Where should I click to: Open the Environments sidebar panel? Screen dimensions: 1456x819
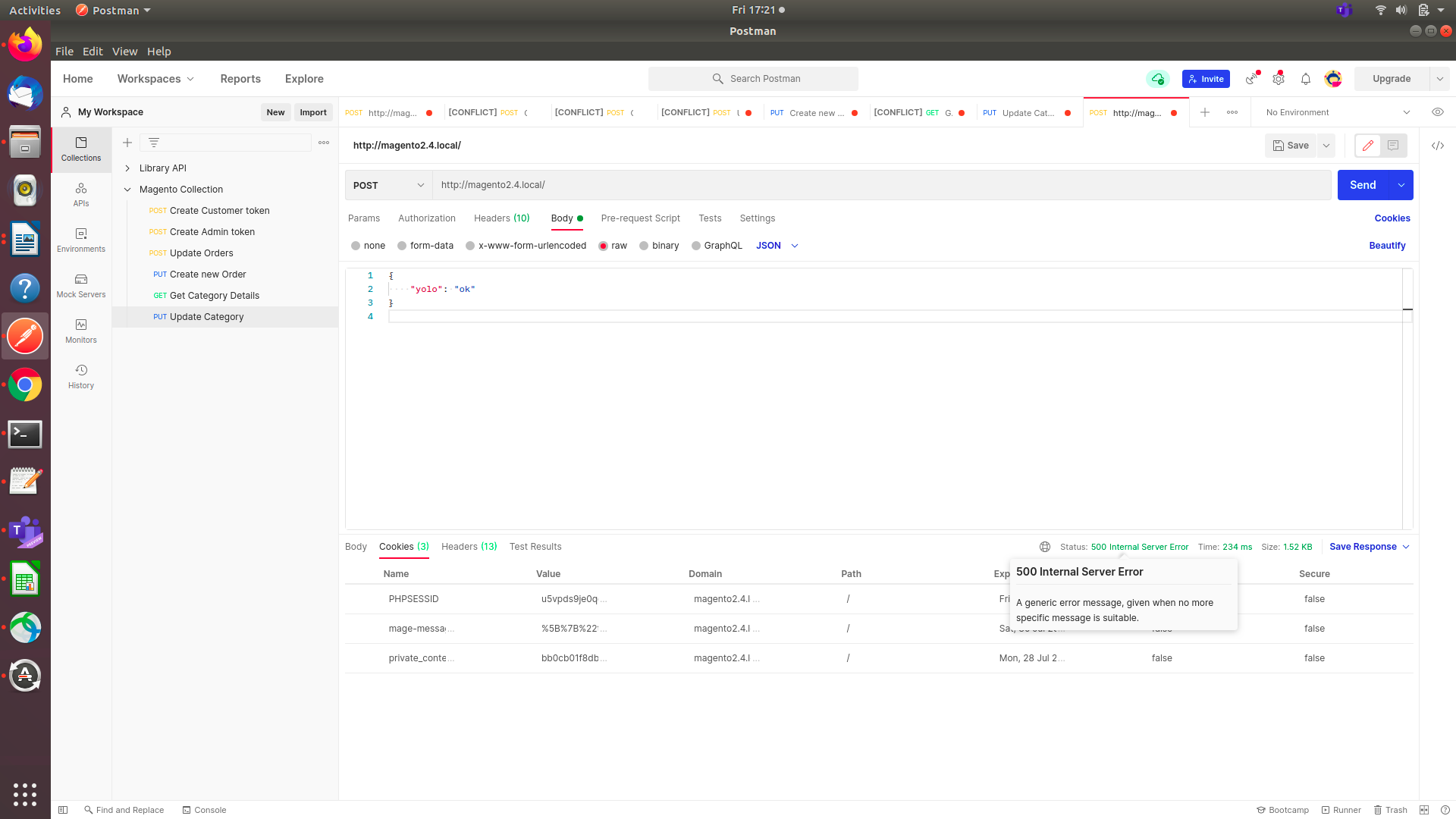pos(81,240)
